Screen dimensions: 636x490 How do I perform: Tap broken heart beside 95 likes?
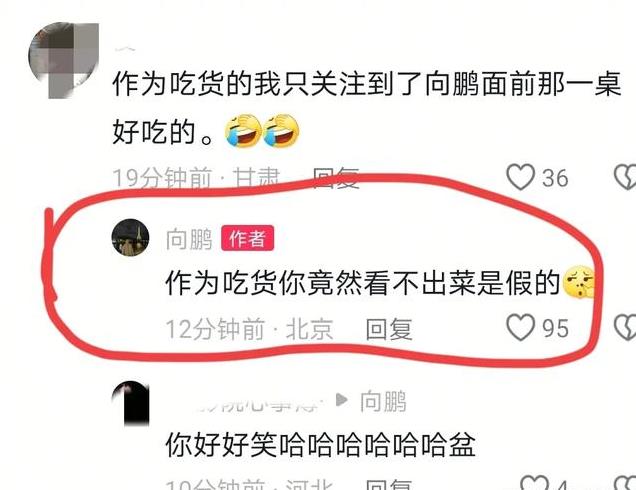[x=625, y=327]
